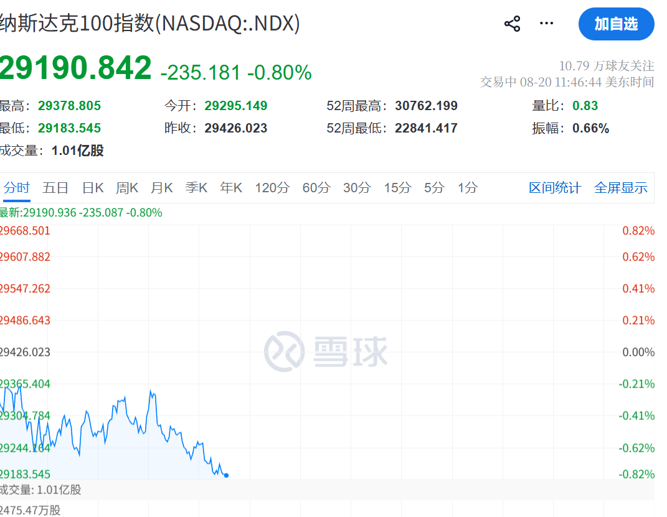Screen dimensions: 667x517
Task: Open 区间统计 range statistics
Action: (x=555, y=188)
